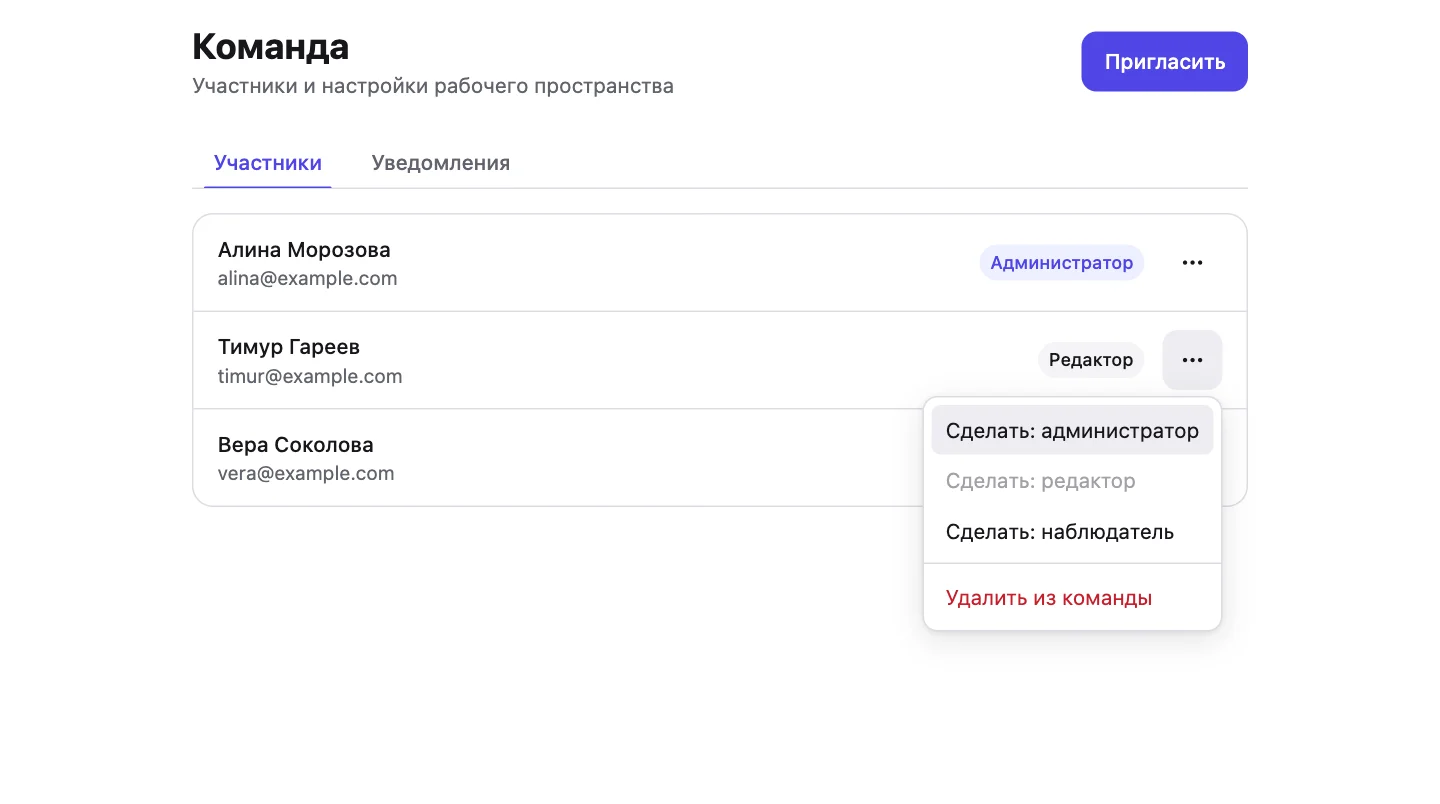The image size is (1440, 804).
Task: Click the Пригласить button
Action: (x=1164, y=62)
